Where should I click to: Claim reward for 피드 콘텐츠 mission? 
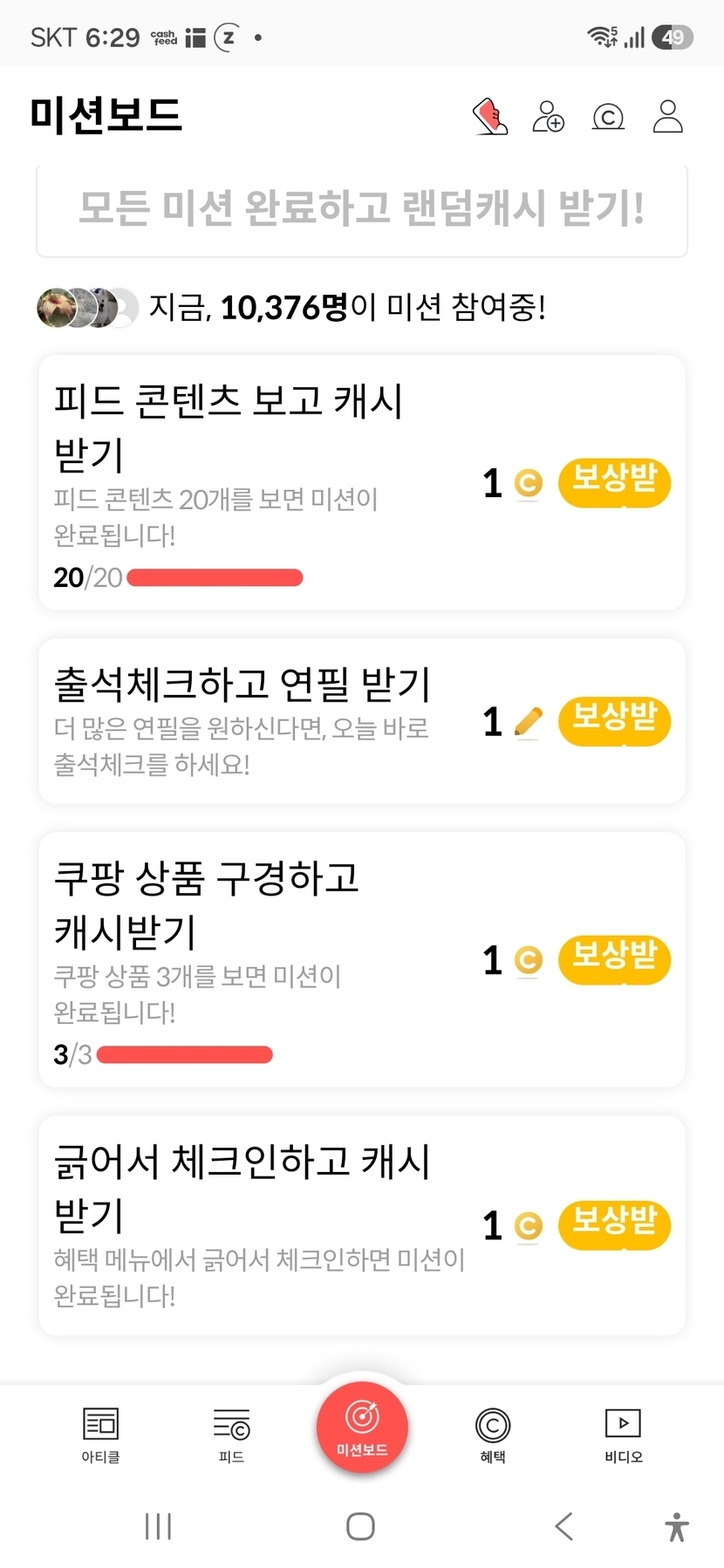[614, 482]
